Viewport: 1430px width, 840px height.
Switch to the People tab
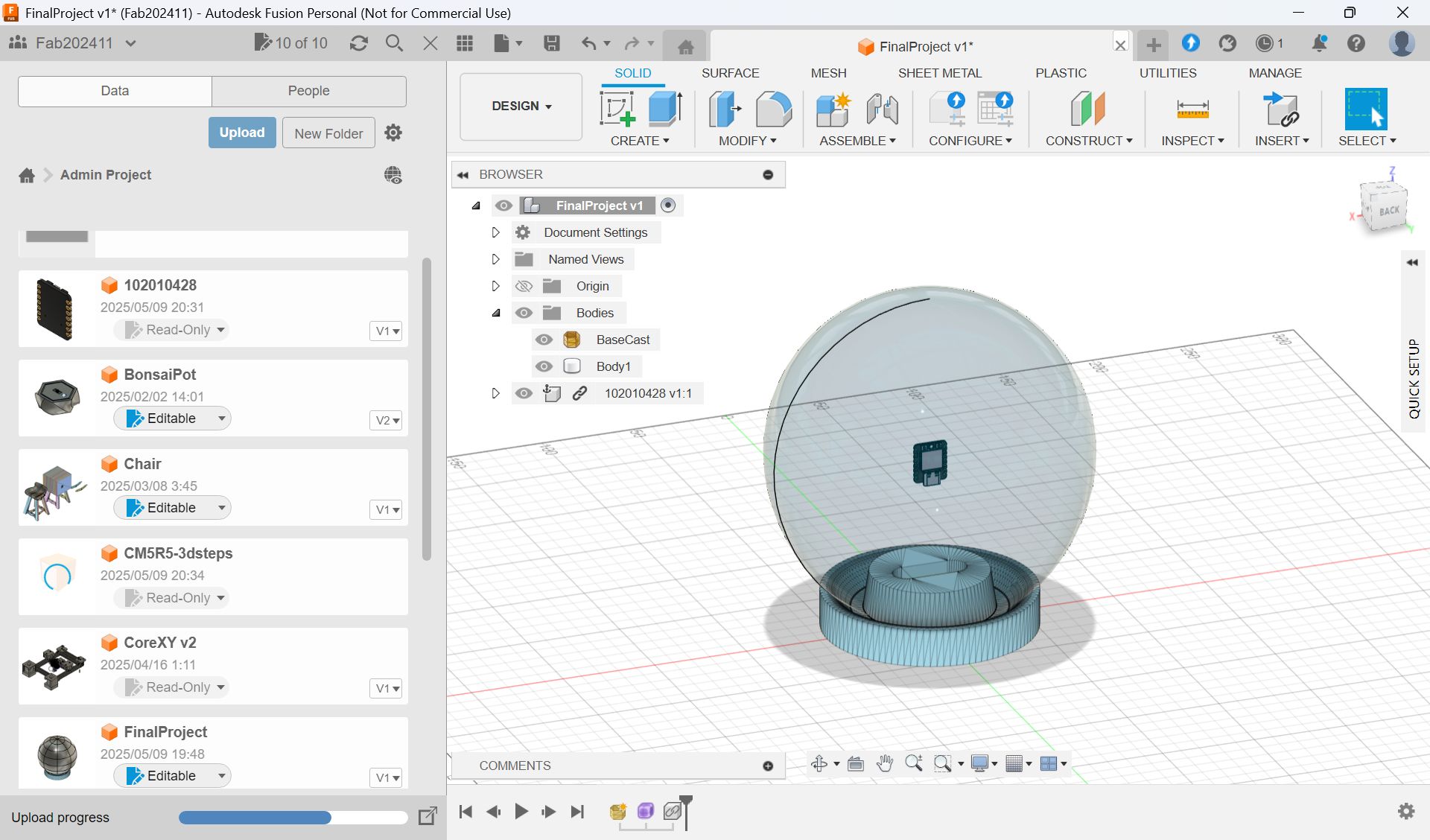309,91
